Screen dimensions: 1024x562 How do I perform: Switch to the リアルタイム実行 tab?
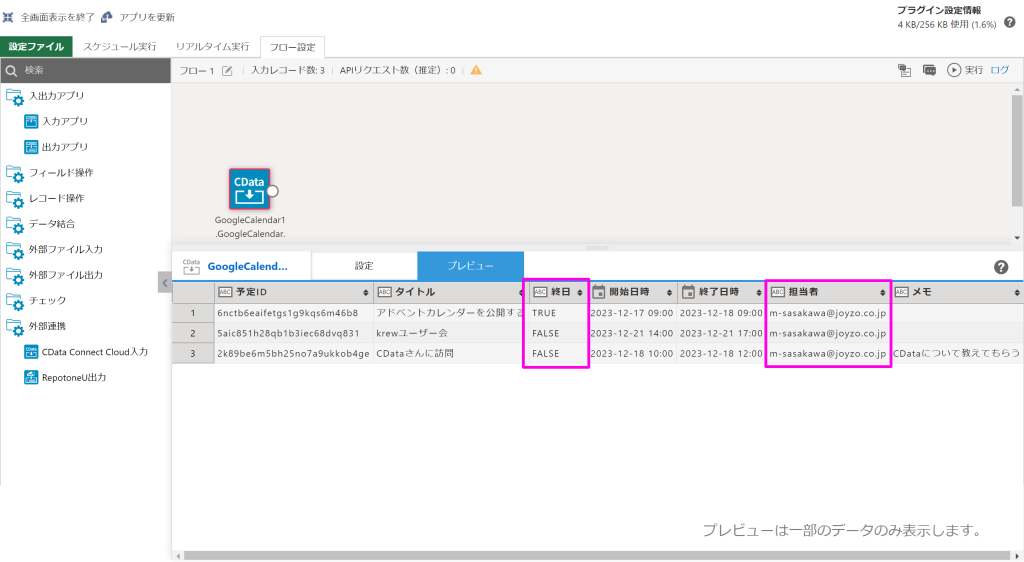click(x=212, y=46)
